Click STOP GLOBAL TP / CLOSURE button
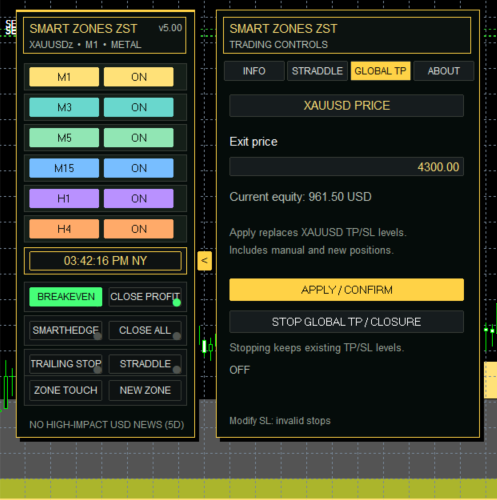 (x=346, y=322)
